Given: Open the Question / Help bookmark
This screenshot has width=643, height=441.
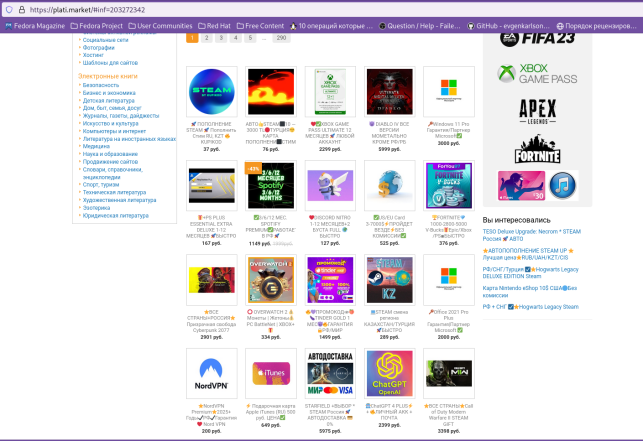Looking at the screenshot, I should (420, 26).
